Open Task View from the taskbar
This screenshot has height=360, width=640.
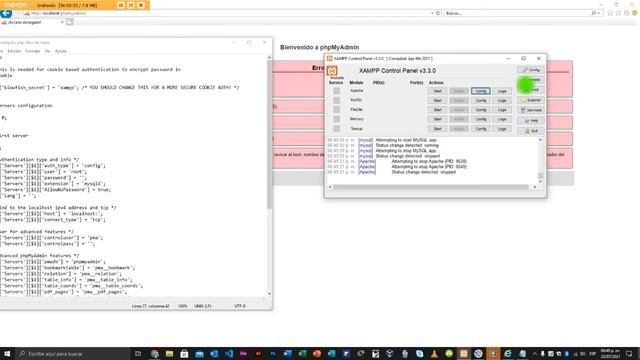pos(138,353)
